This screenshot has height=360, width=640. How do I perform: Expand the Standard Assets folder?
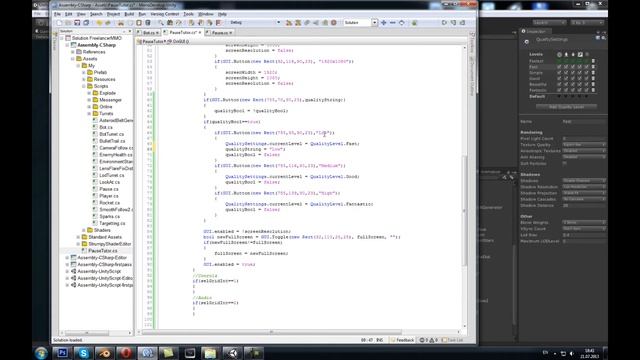click(78, 237)
